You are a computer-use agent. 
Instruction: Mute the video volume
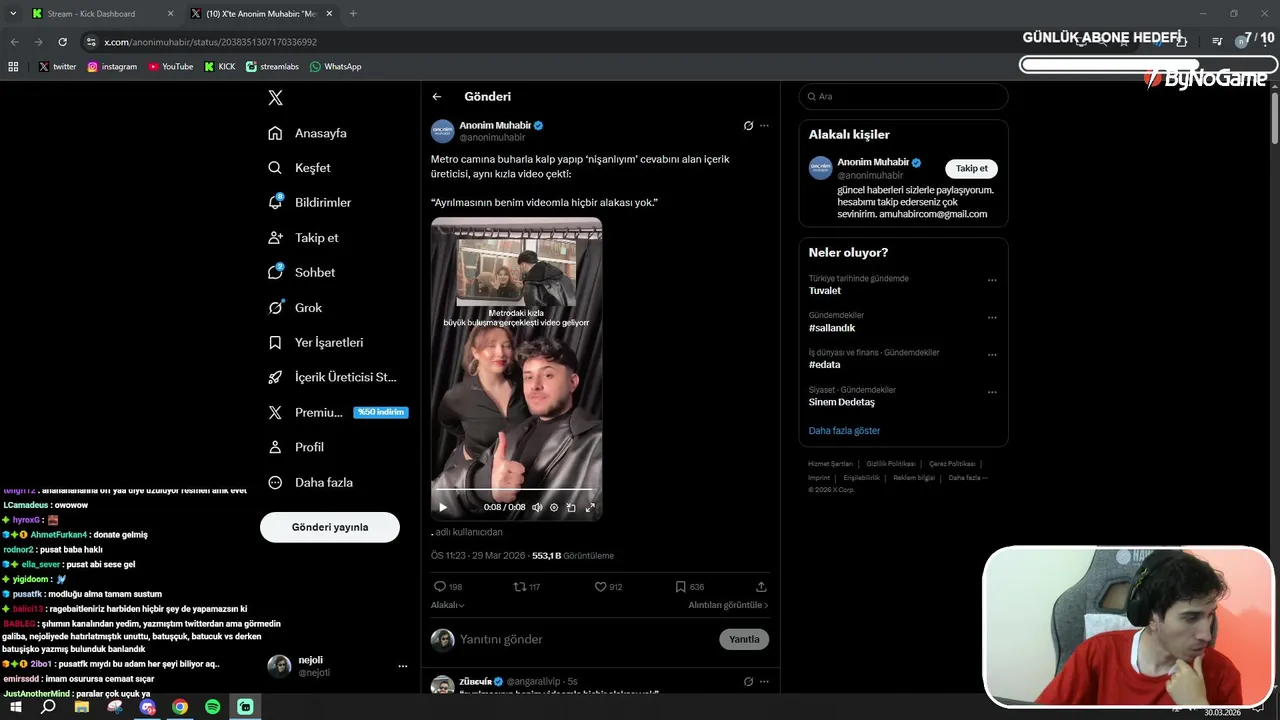537,507
